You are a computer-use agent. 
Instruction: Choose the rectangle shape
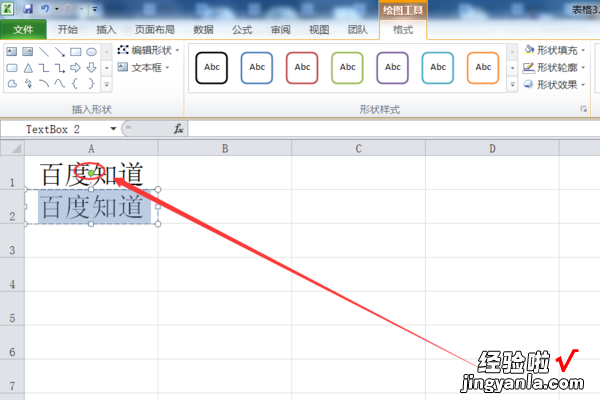coord(76,52)
